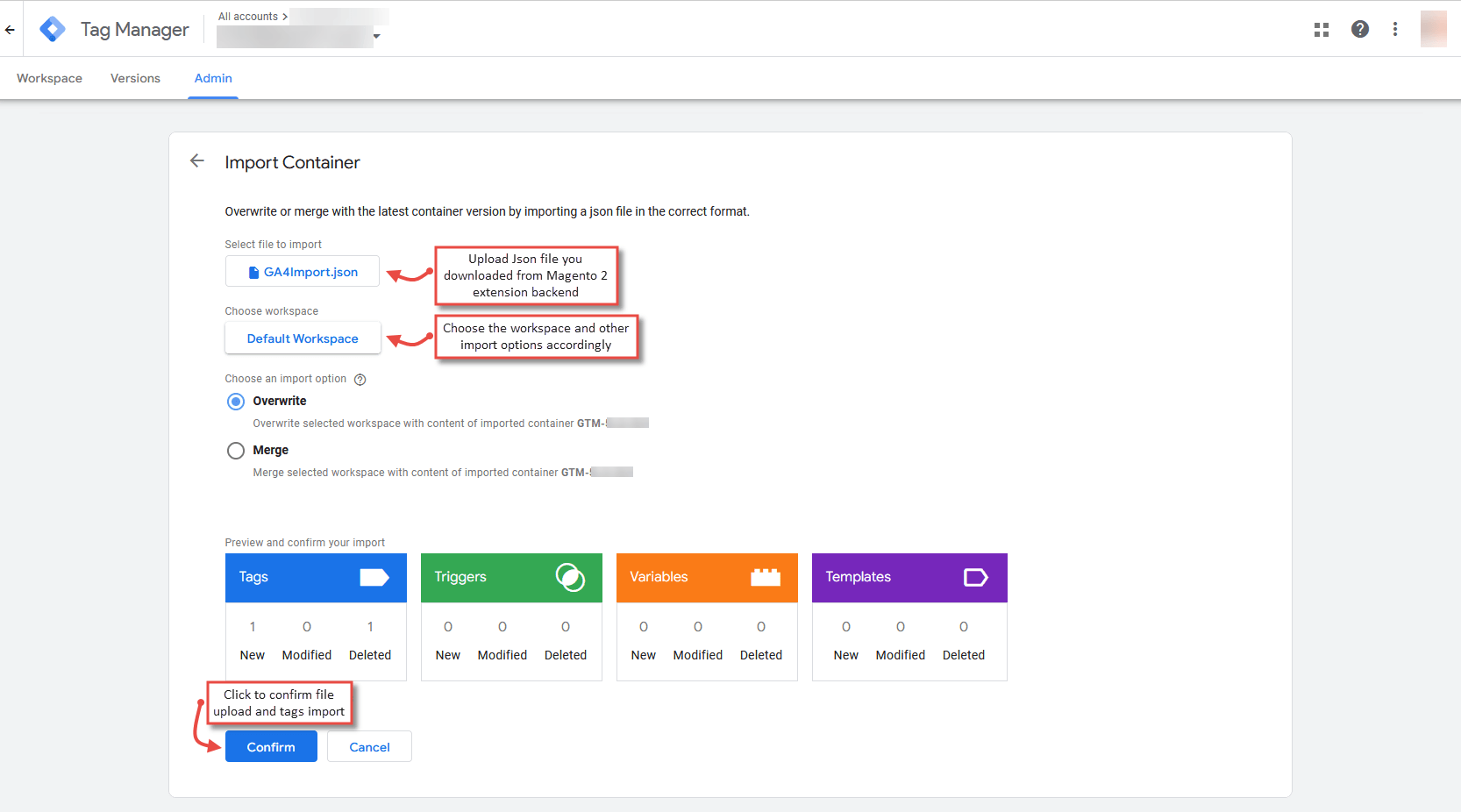The width and height of the screenshot is (1461, 812).
Task: Confirm the container import
Action: pyautogui.click(x=271, y=747)
